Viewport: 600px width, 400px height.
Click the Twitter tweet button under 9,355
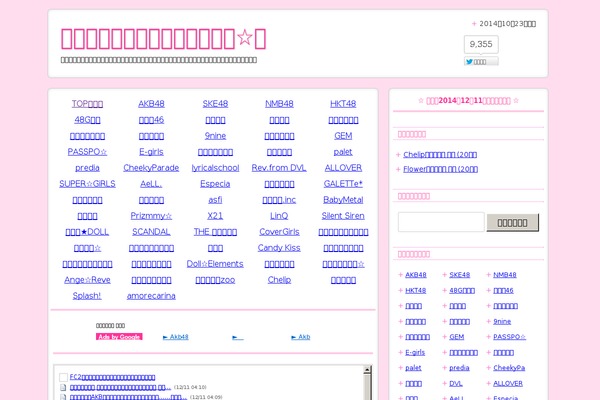481,62
